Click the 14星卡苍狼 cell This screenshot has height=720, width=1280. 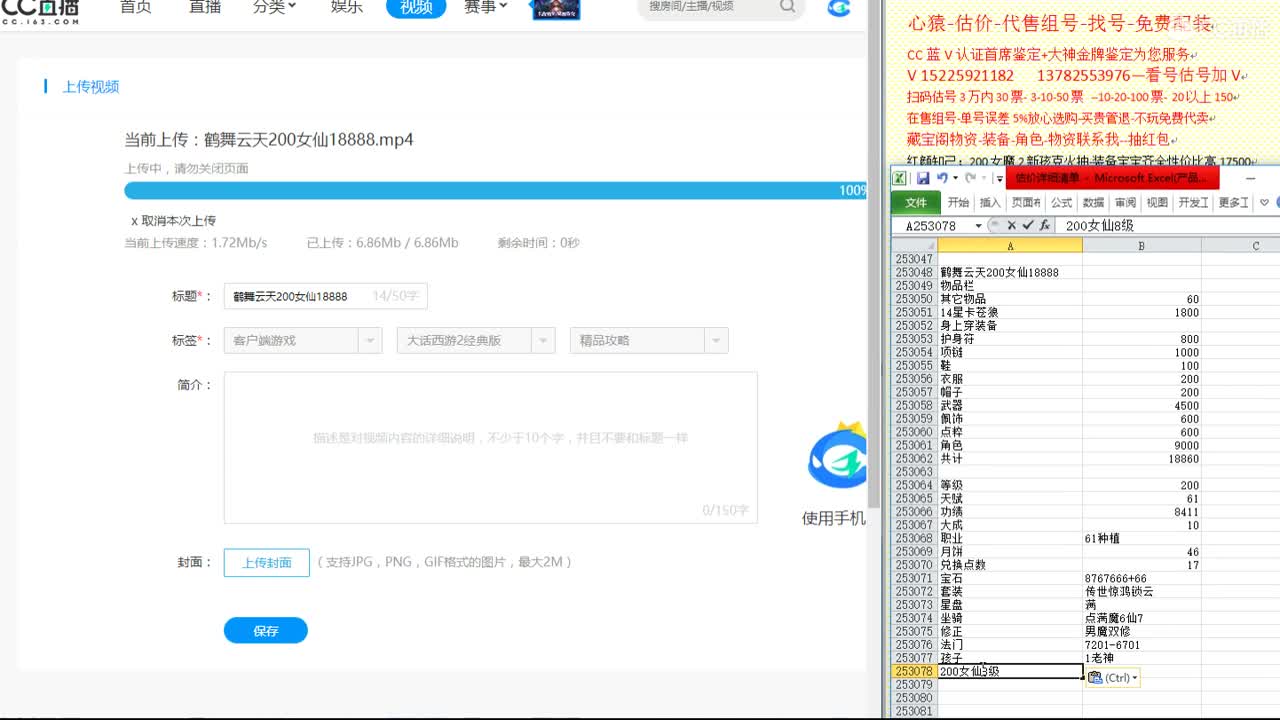point(1010,312)
